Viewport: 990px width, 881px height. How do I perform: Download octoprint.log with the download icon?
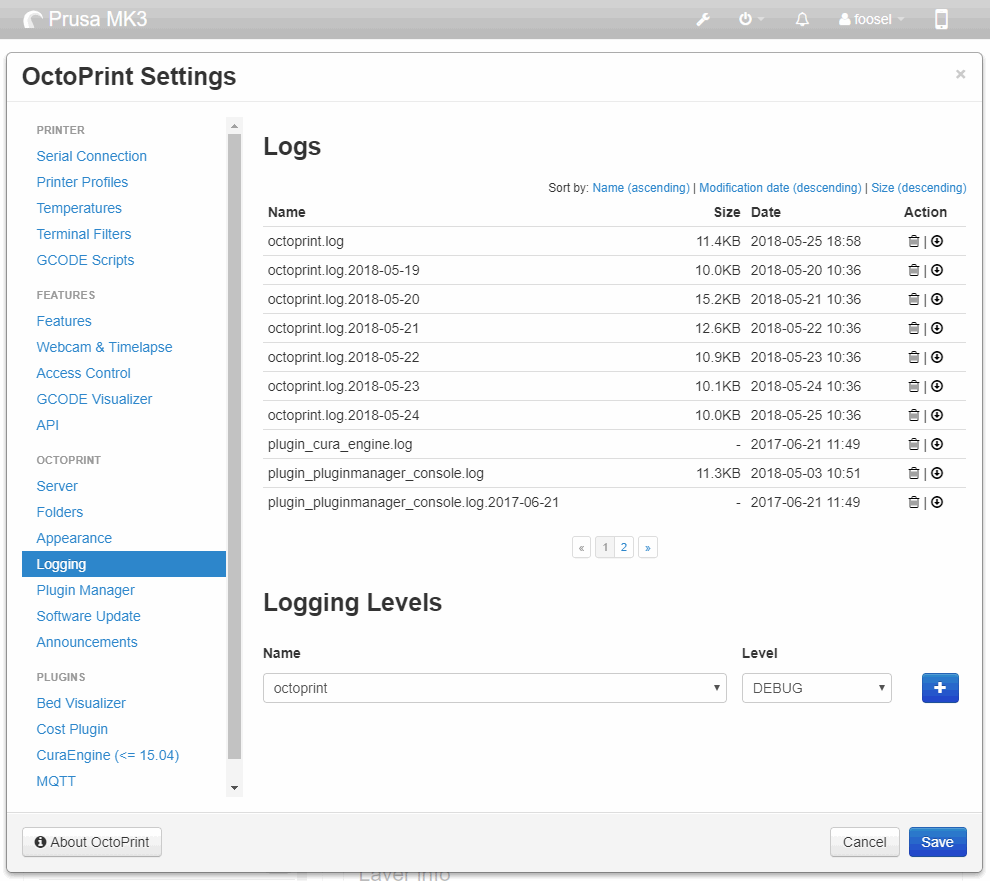point(937,241)
